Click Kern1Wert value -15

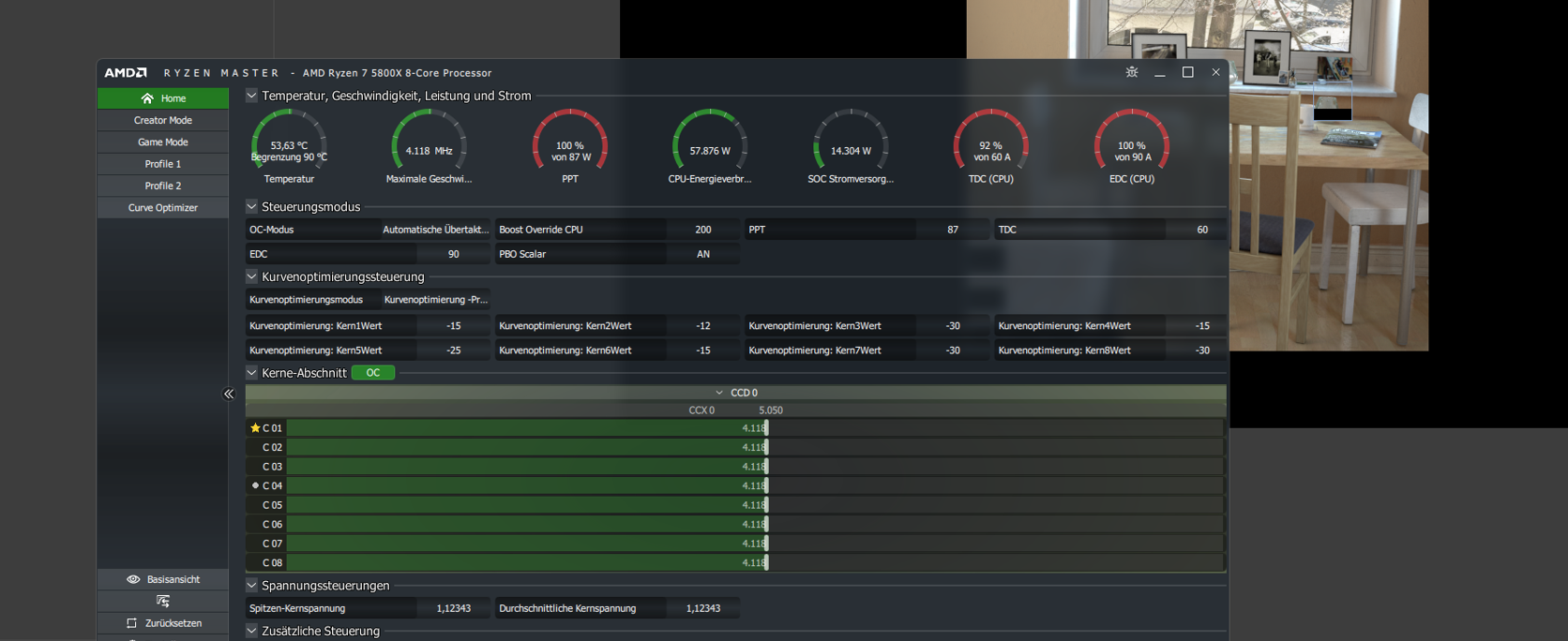pyautogui.click(x=454, y=326)
